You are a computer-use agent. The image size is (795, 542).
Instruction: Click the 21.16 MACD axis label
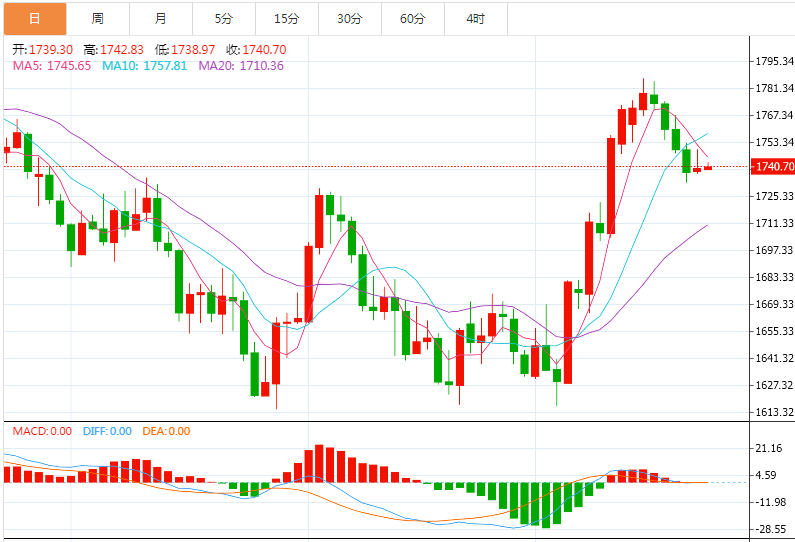pos(769,448)
